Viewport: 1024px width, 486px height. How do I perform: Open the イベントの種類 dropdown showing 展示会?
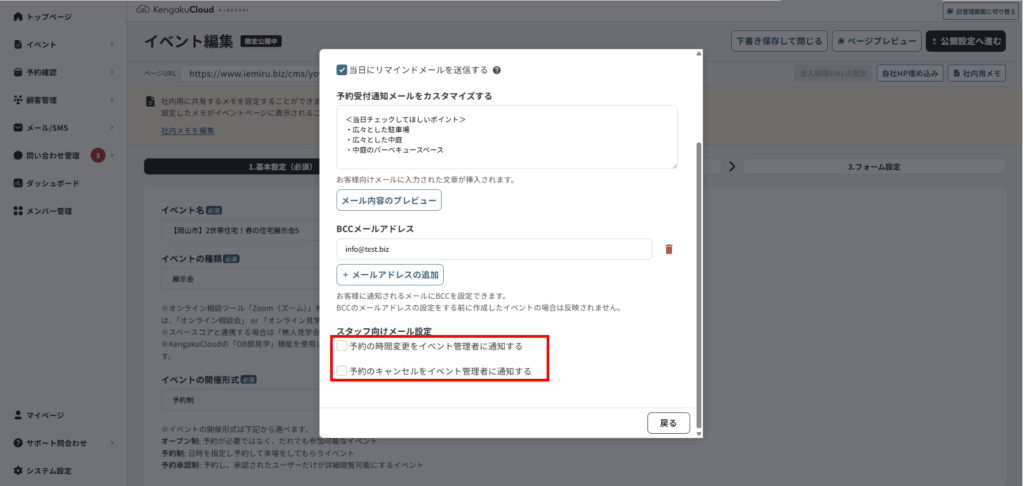(x=240, y=278)
